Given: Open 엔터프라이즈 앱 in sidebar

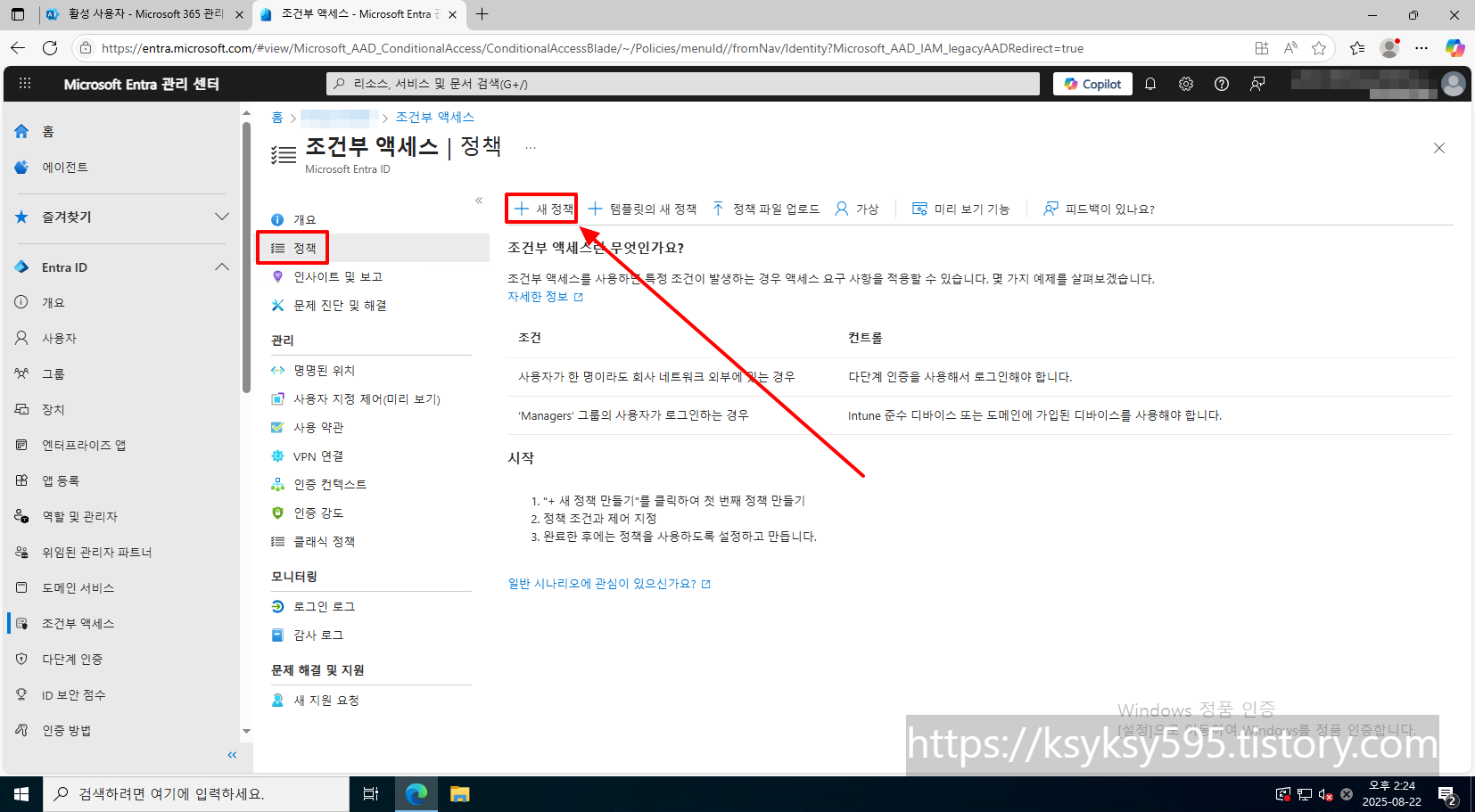Looking at the screenshot, I should click(84, 445).
